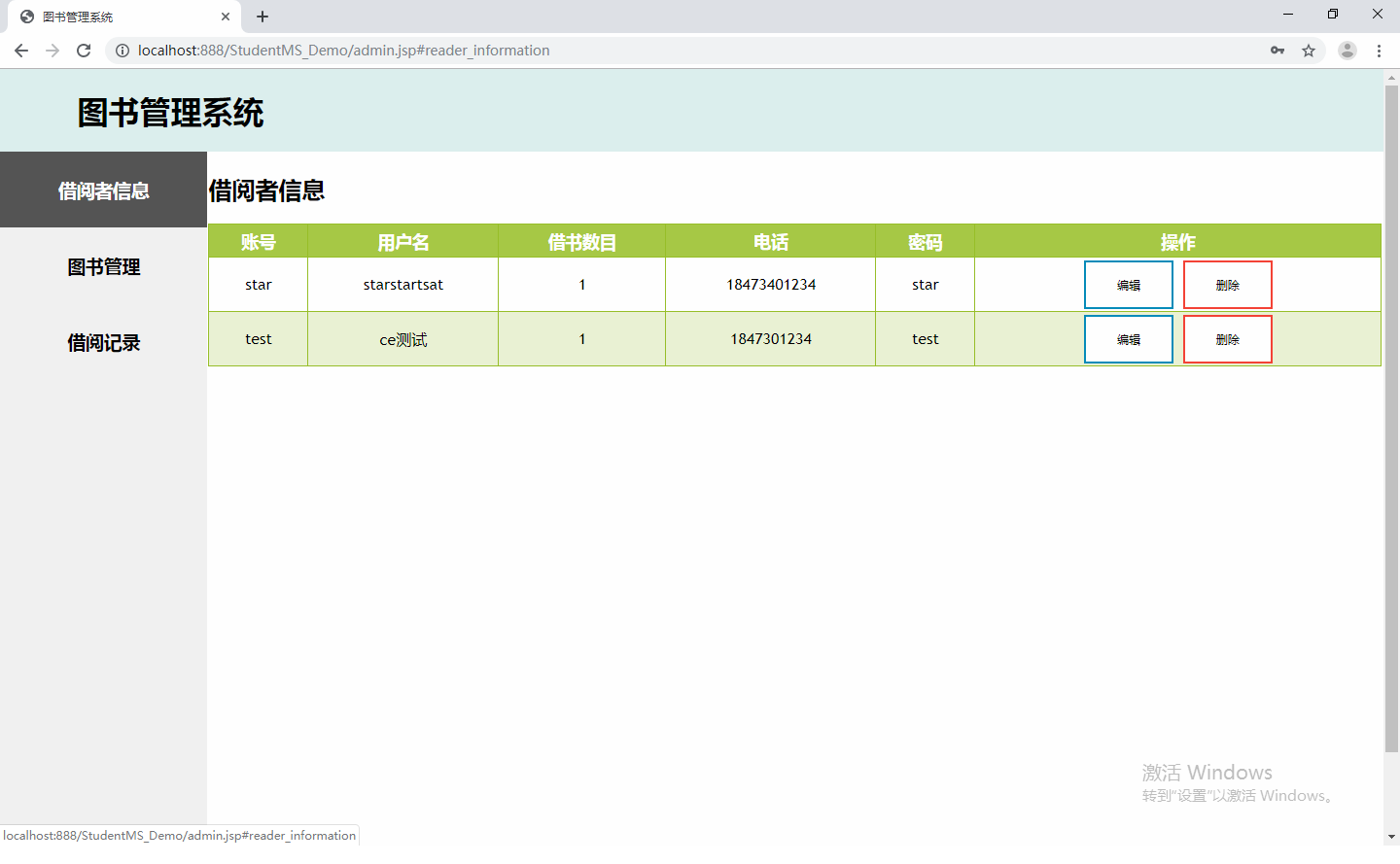Click the browser back arrow
Screen dimensions: 1400x864
pyautogui.click(x=21, y=51)
